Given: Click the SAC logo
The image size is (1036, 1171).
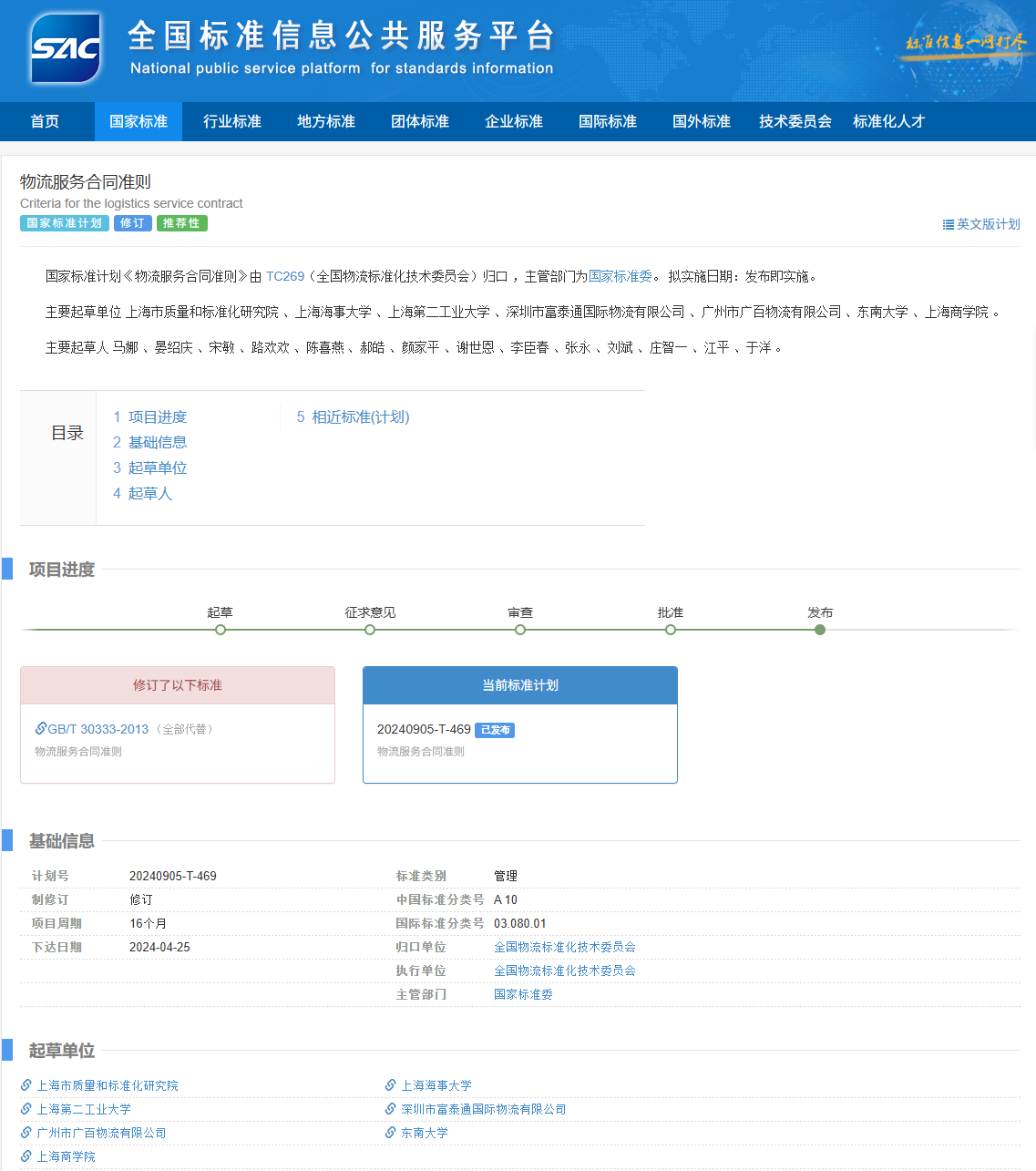Looking at the screenshot, I should [x=66, y=49].
